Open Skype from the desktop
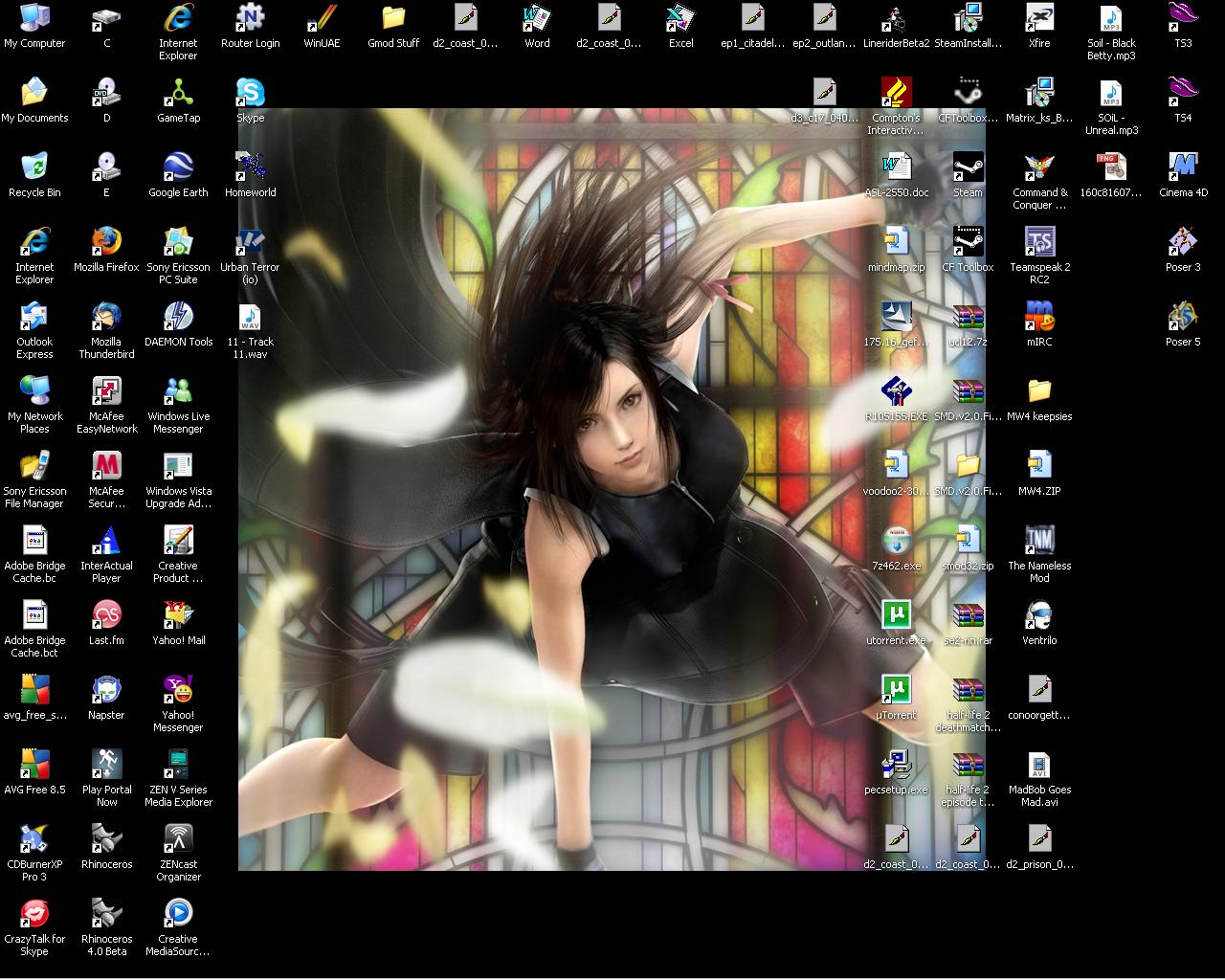 point(250,93)
